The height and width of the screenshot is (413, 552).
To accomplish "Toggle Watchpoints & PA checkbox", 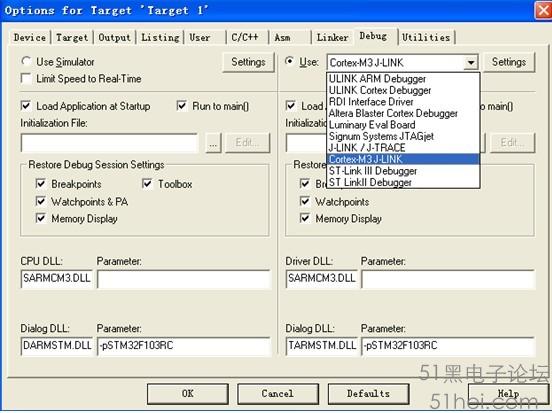I will (41, 201).
